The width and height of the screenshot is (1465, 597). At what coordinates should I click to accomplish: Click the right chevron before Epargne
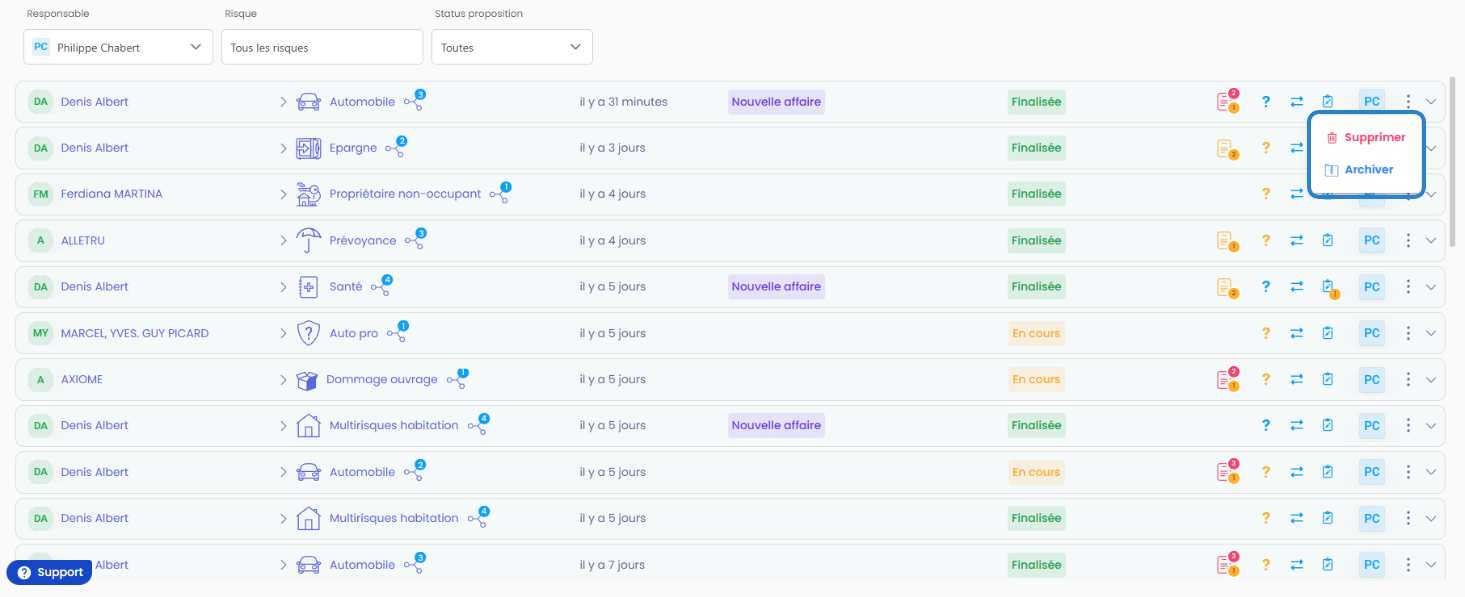coord(283,148)
